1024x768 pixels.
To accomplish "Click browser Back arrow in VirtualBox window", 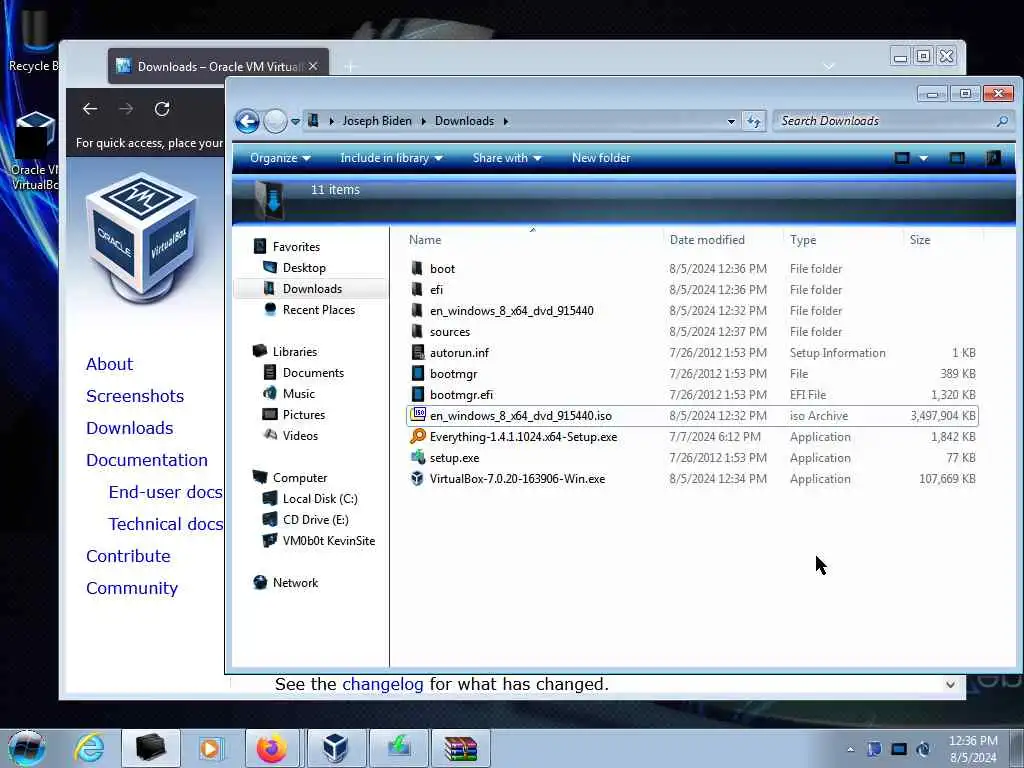I will coord(90,109).
